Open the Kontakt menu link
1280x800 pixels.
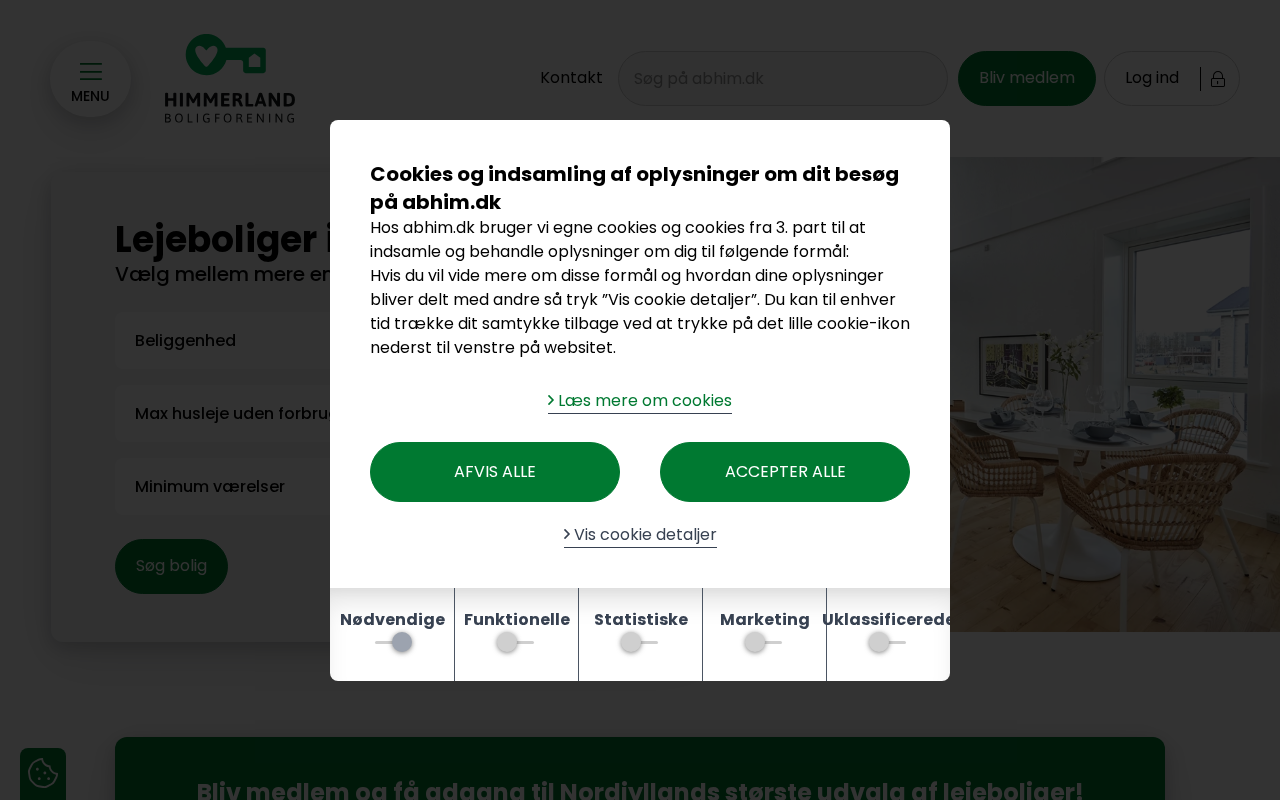(x=571, y=78)
